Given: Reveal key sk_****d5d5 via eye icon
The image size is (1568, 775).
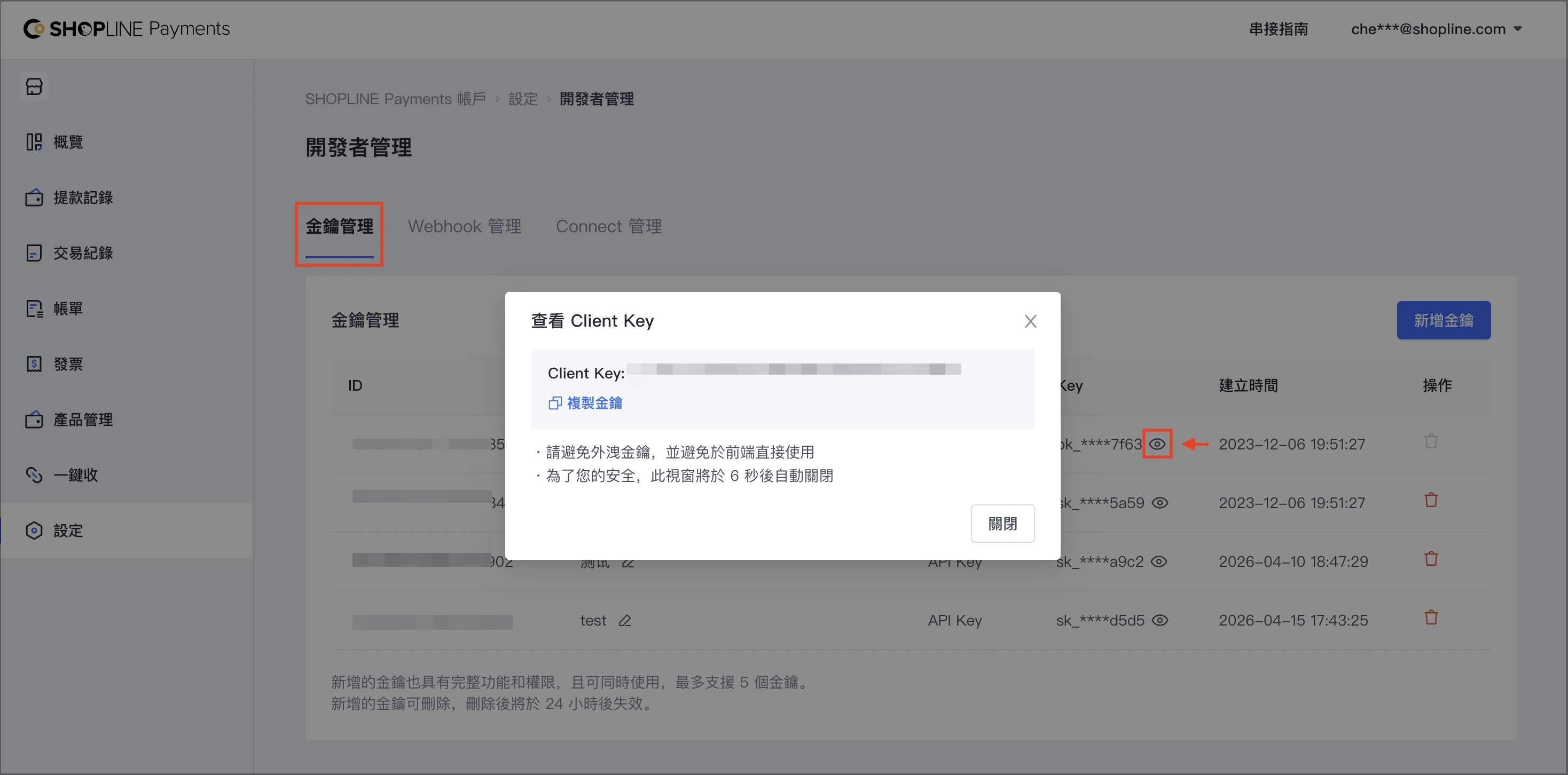Looking at the screenshot, I should pyautogui.click(x=1160, y=621).
